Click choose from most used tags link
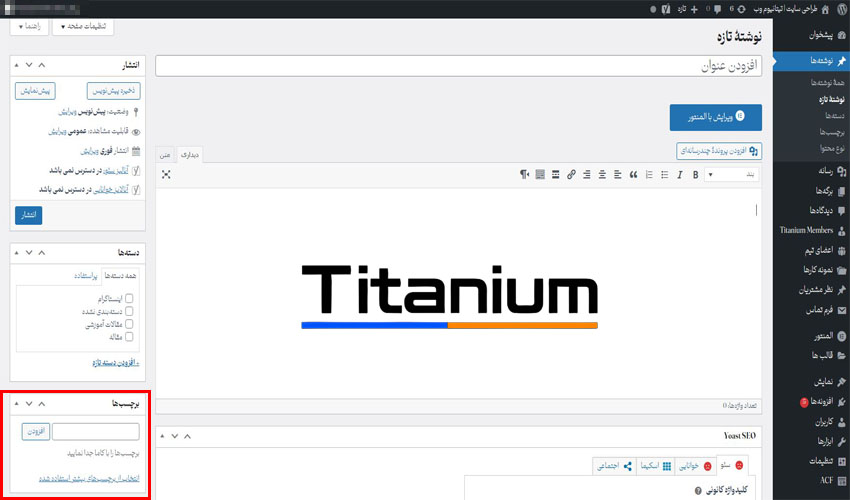 [x=89, y=478]
